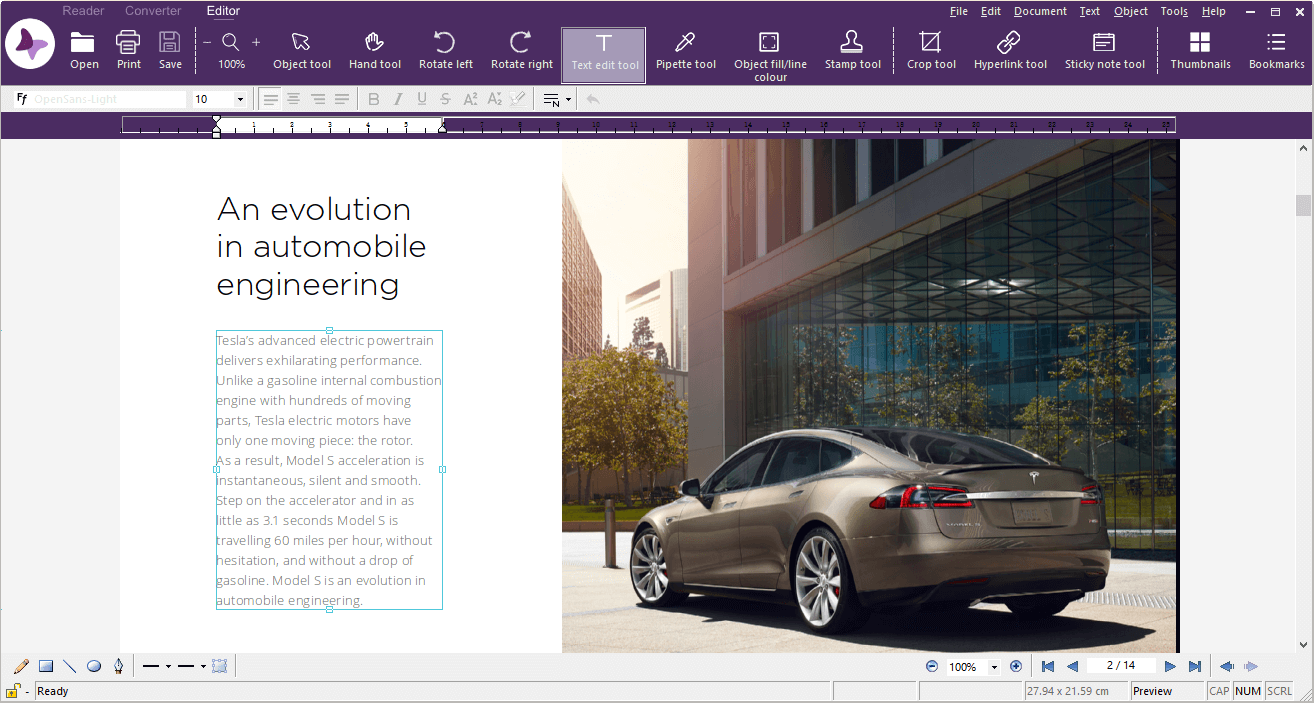The image size is (1314, 703).
Task: Click the page number field 2 / 14
Action: click(1121, 666)
